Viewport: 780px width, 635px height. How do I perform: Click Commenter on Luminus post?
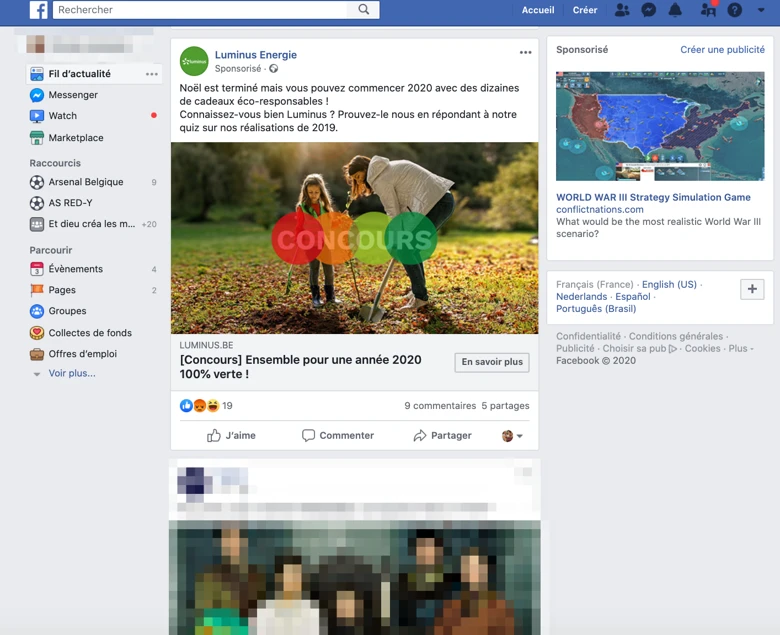click(338, 436)
